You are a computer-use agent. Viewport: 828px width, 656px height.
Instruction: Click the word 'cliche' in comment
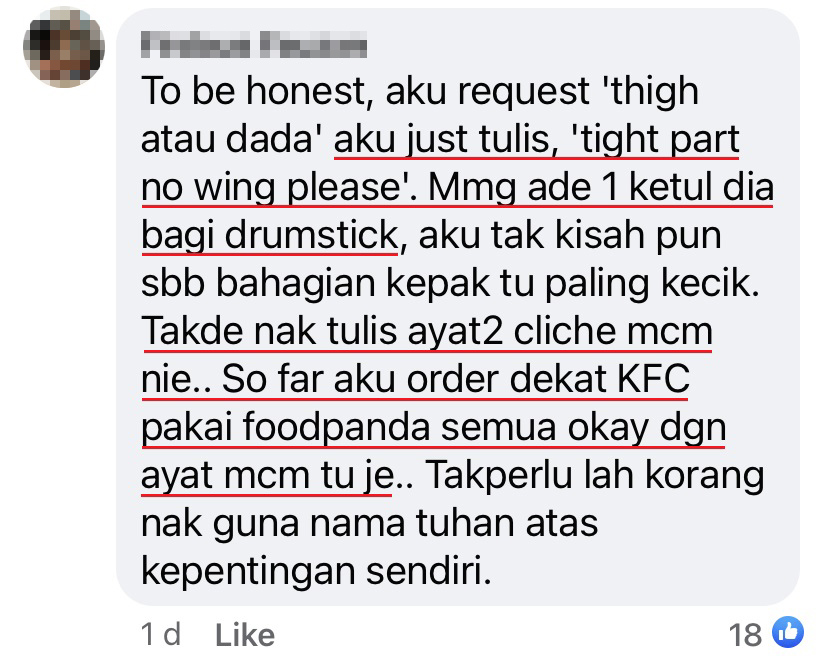coord(564,331)
